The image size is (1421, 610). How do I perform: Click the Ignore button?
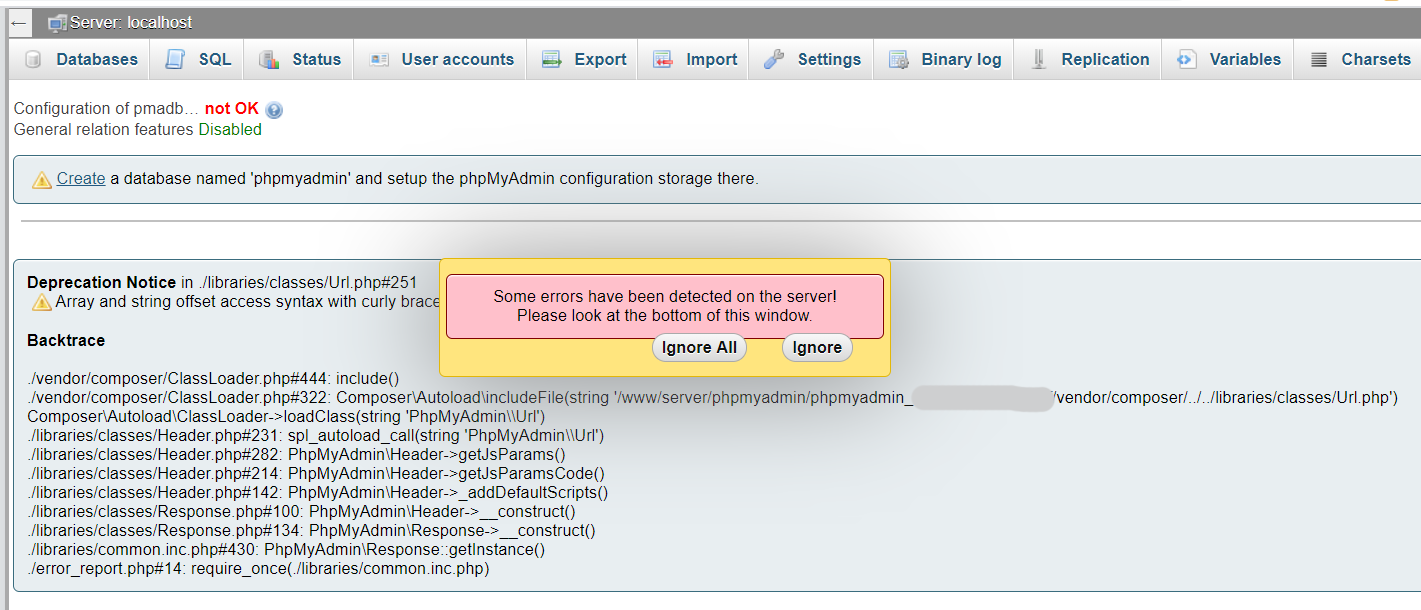click(817, 348)
